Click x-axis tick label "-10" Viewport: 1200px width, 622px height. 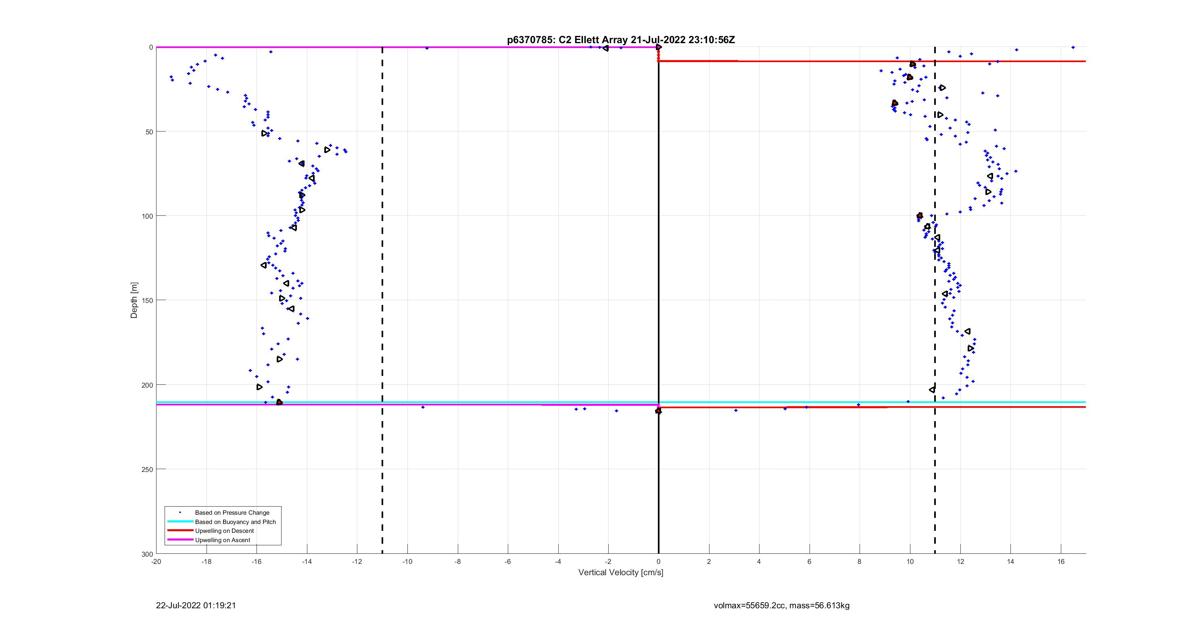pyautogui.click(x=408, y=561)
